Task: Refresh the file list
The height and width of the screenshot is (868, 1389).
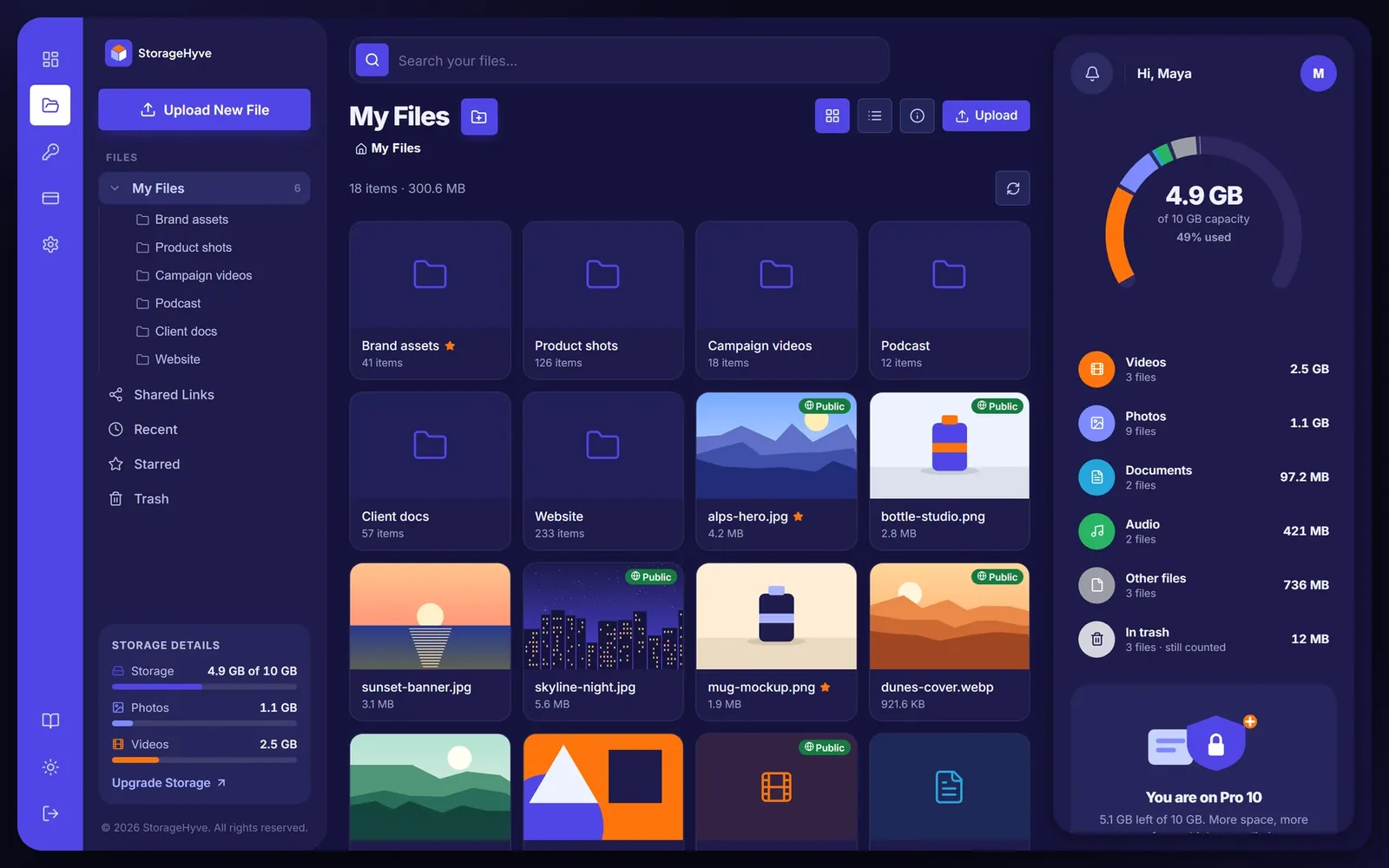Action: [1012, 188]
